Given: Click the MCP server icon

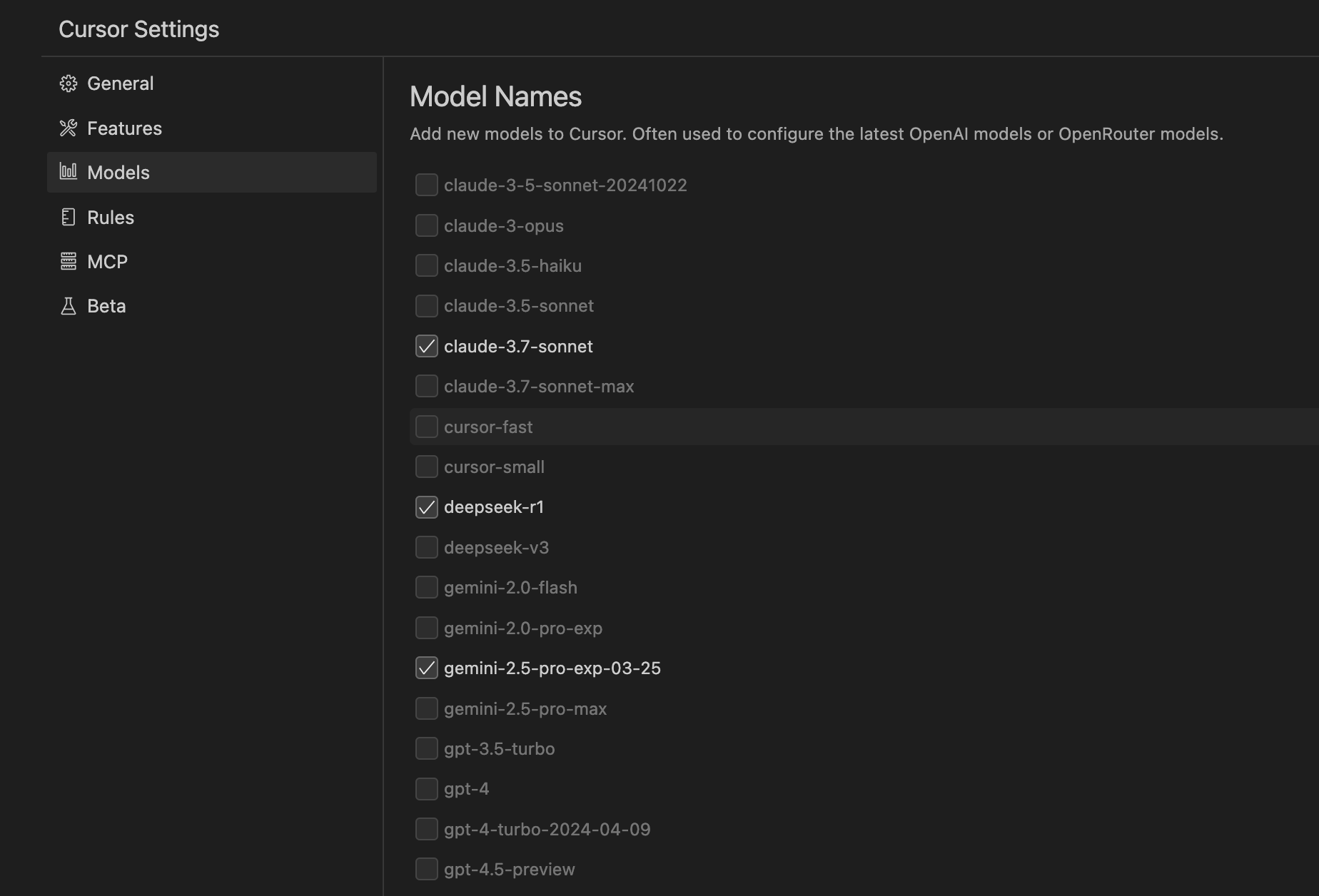Looking at the screenshot, I should [x=69, y=261].
